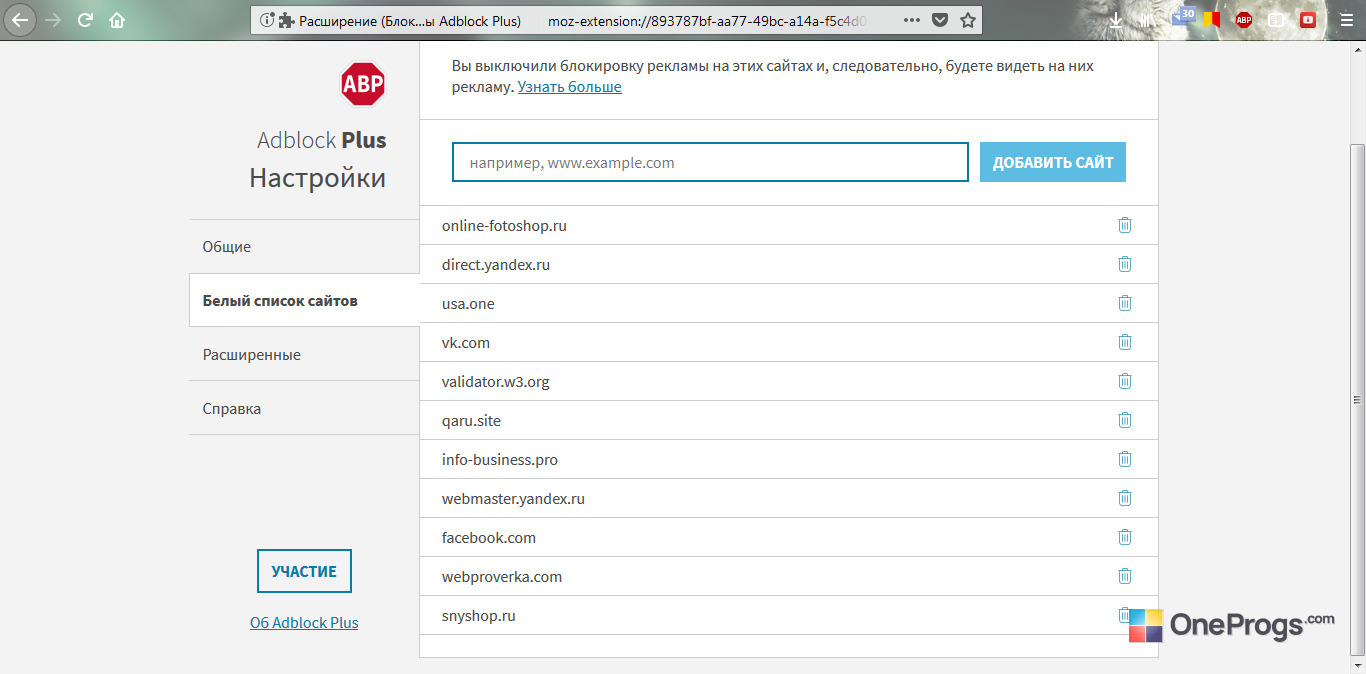This screenshot has width=1366, height=674.
Task: Bookmark this page with the star icon
Action: (x=967, y=20)
